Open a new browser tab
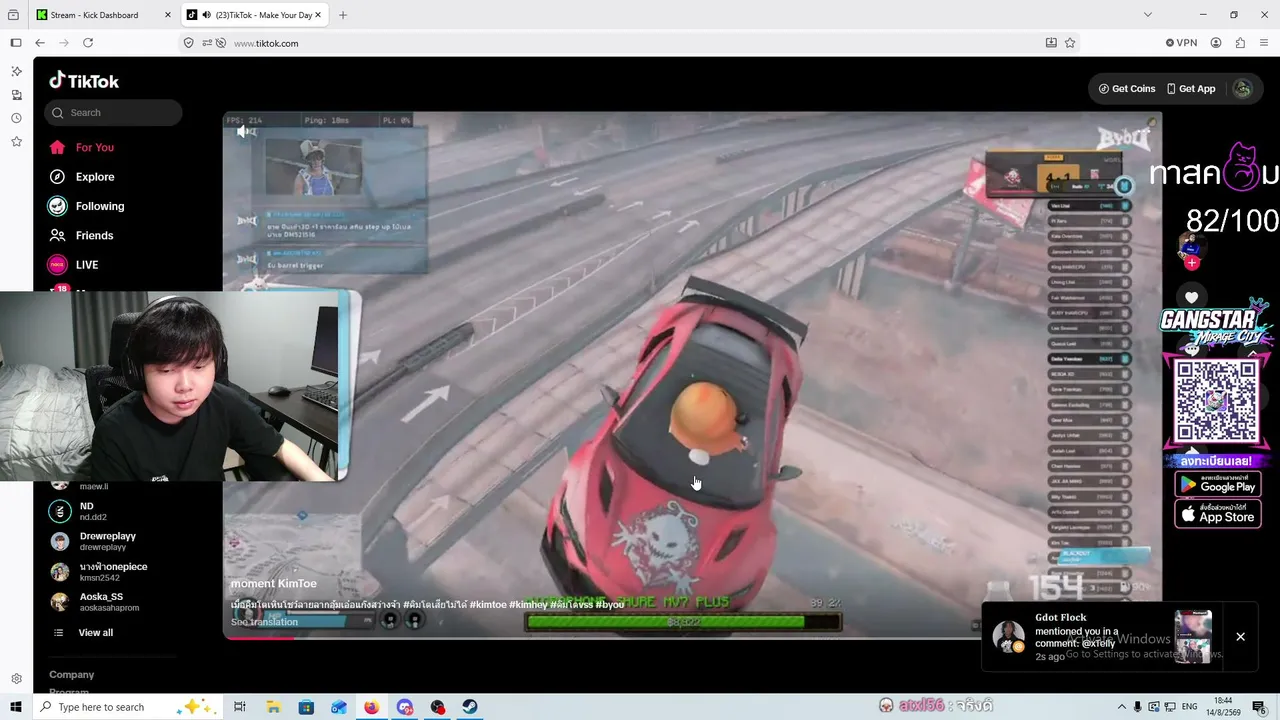The width and height of the screenshot is (1280, 720). 343,15
